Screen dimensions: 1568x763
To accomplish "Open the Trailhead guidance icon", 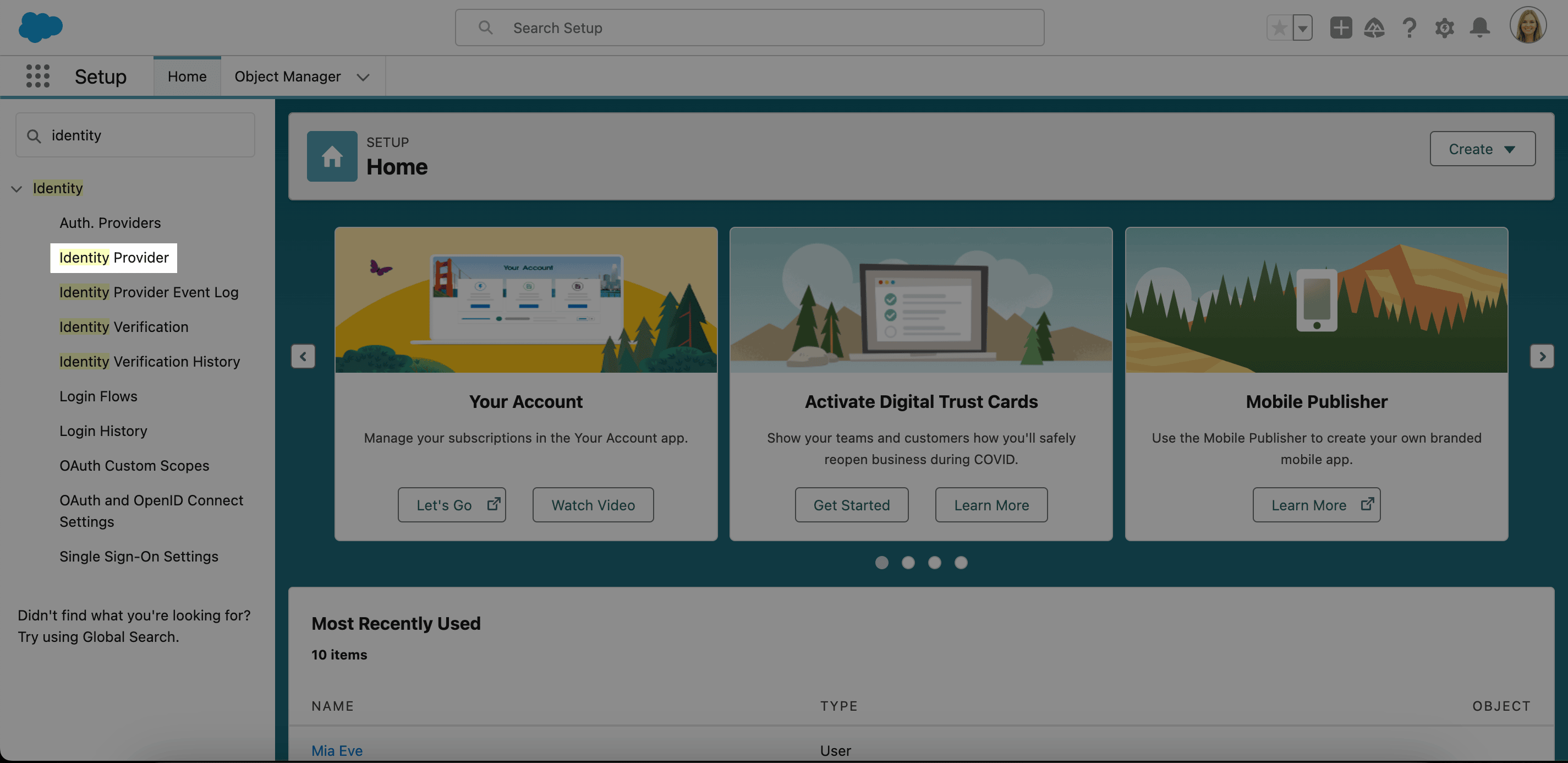I will [1374, 28].
